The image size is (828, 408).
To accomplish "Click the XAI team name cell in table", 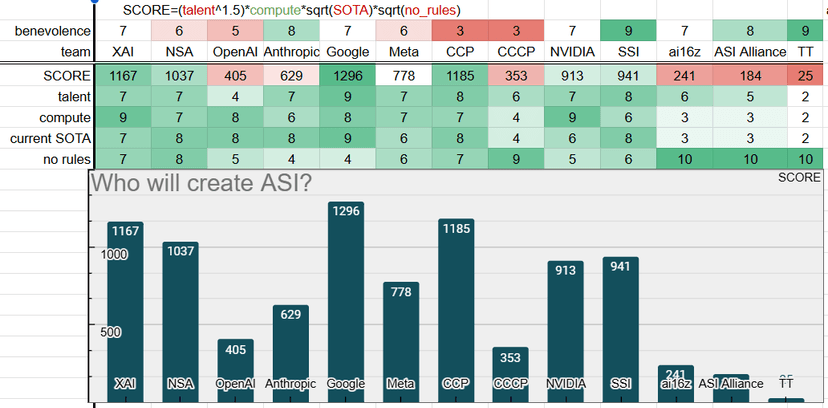I will coord(123,52).
